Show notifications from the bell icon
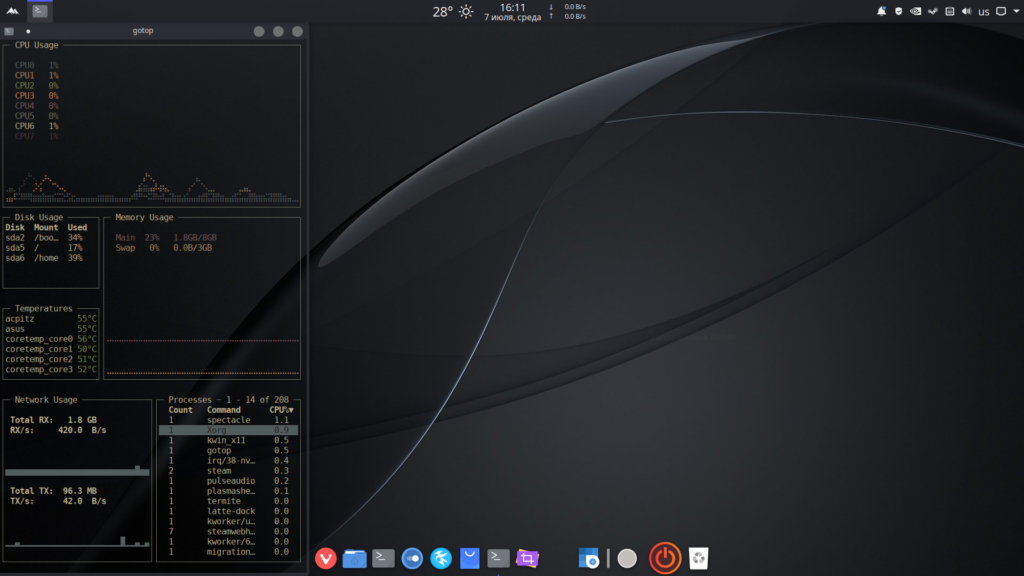 click(x=882, y=11)
